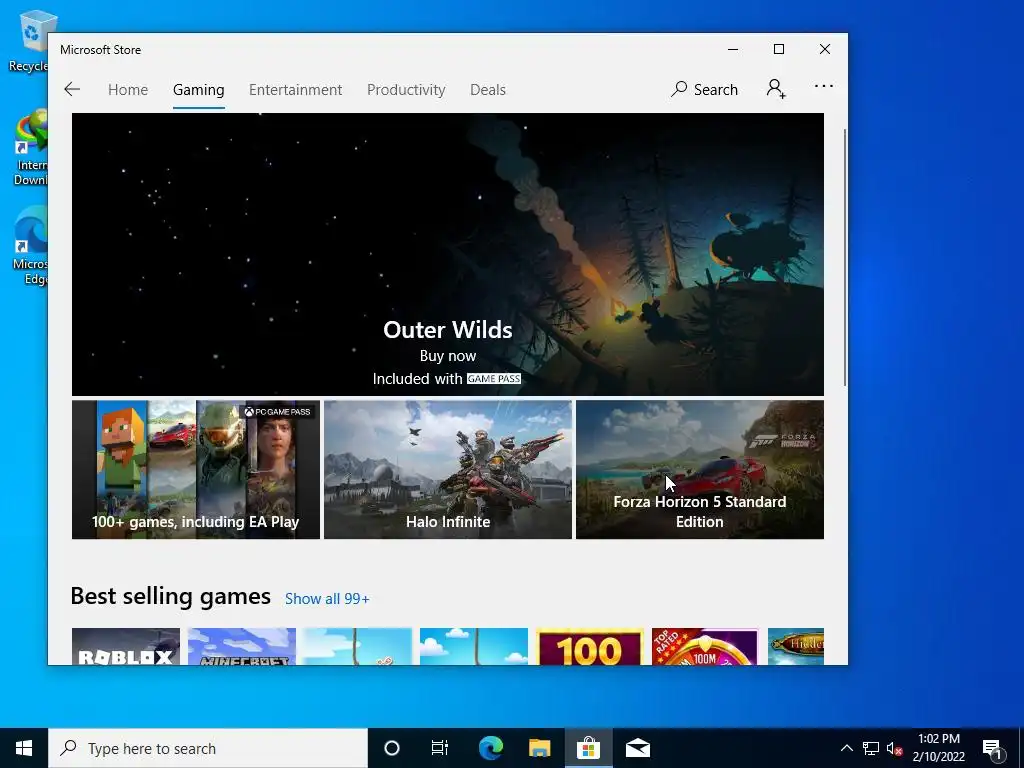Image resolution: width=1024 pixels, height=768 pixels.
Task: Click the Store window vertical scrollbar
Action: (845, 257)
